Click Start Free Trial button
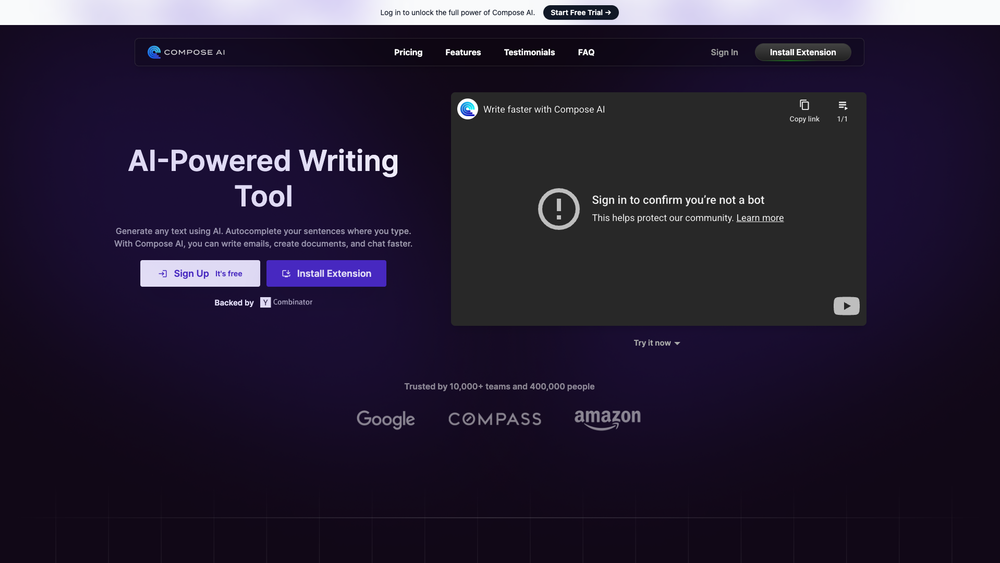1000x563 pixels. 580,12
